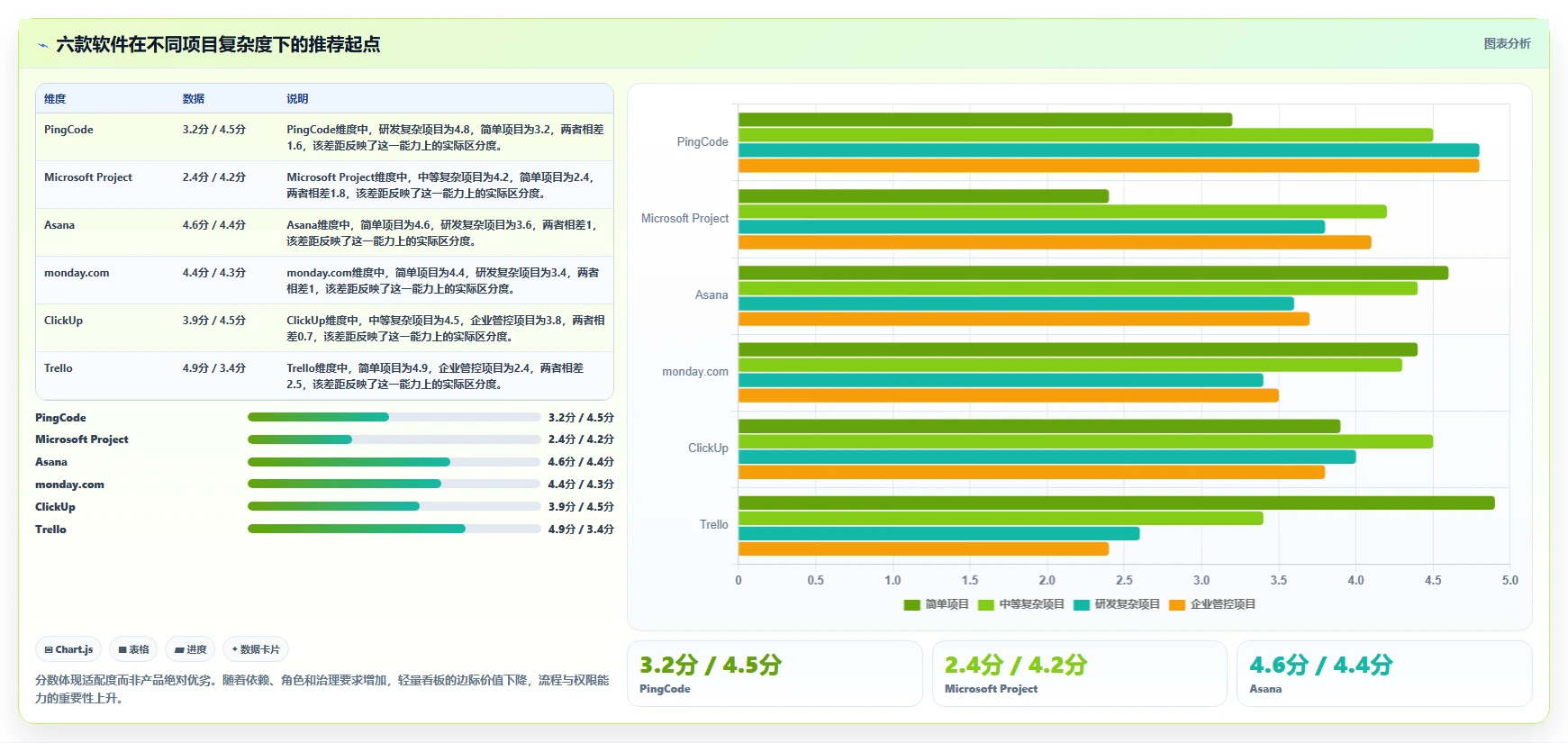Click the Trello label on chart axis
Viewport: 1568px width, 743px height.
pyautogui.click(x=714, y=524)
